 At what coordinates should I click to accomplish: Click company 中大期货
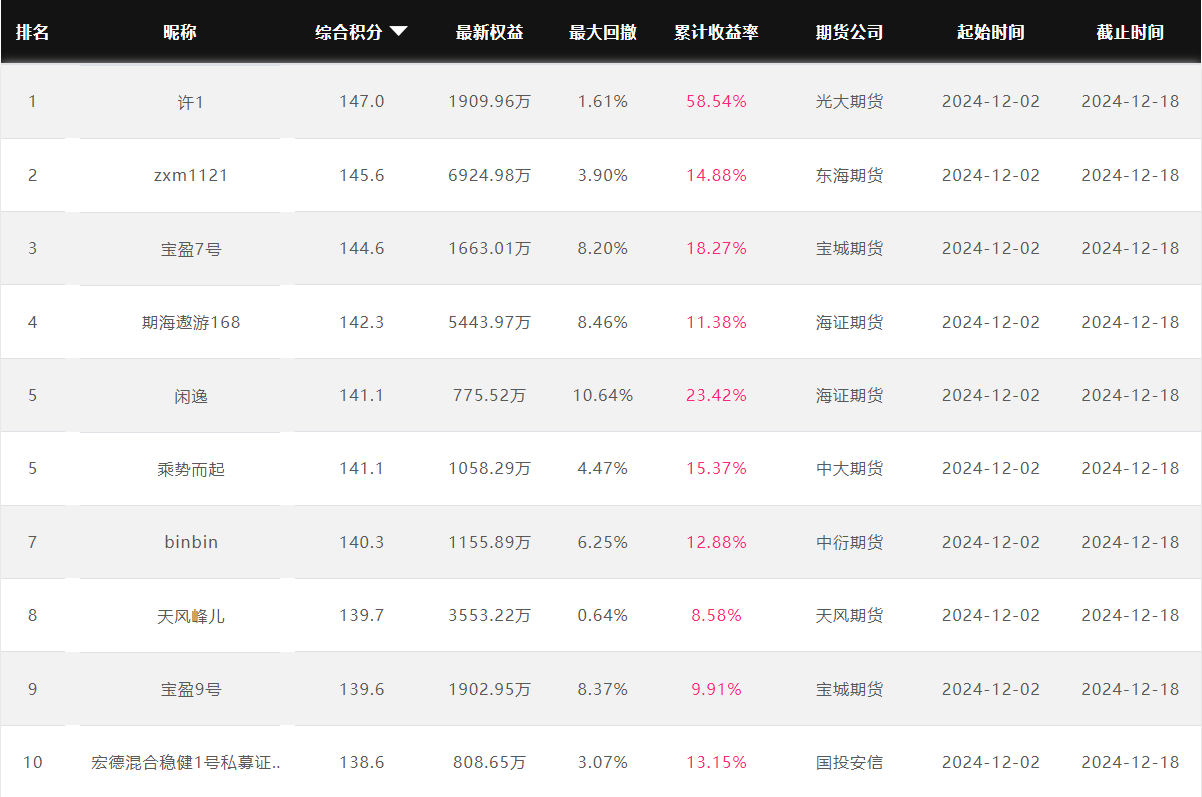[849, 468]
